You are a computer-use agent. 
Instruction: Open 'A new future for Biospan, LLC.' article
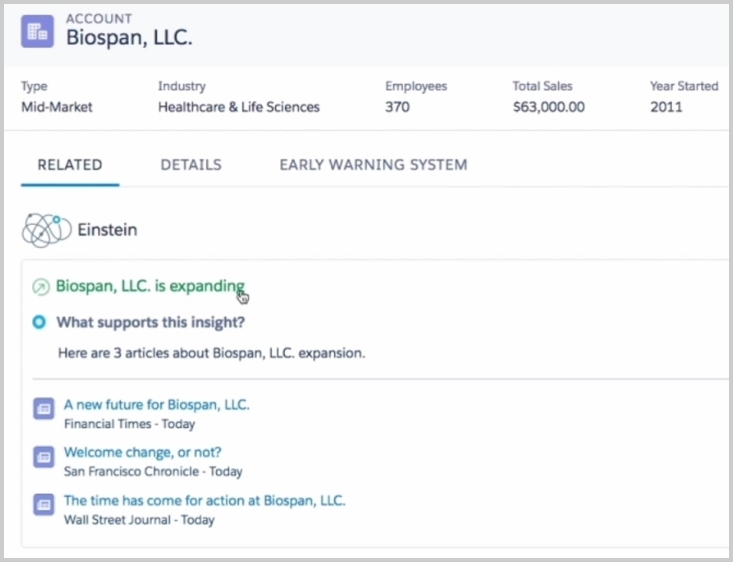[156, 405]
